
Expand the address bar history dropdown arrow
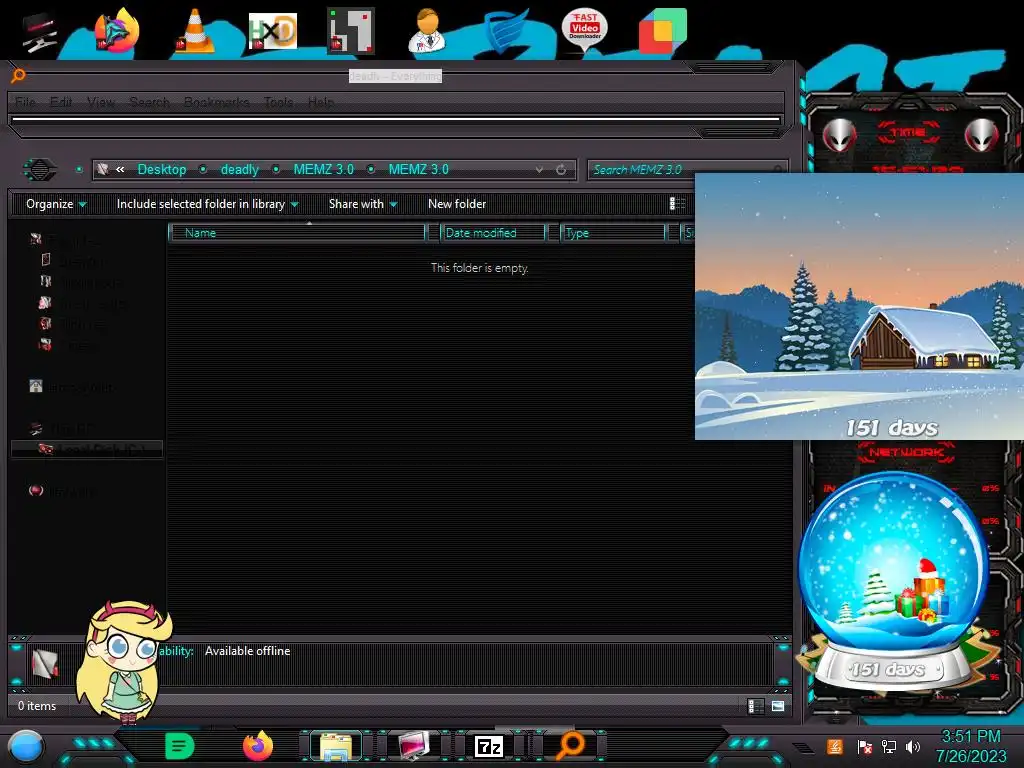(x=539, y=170)
